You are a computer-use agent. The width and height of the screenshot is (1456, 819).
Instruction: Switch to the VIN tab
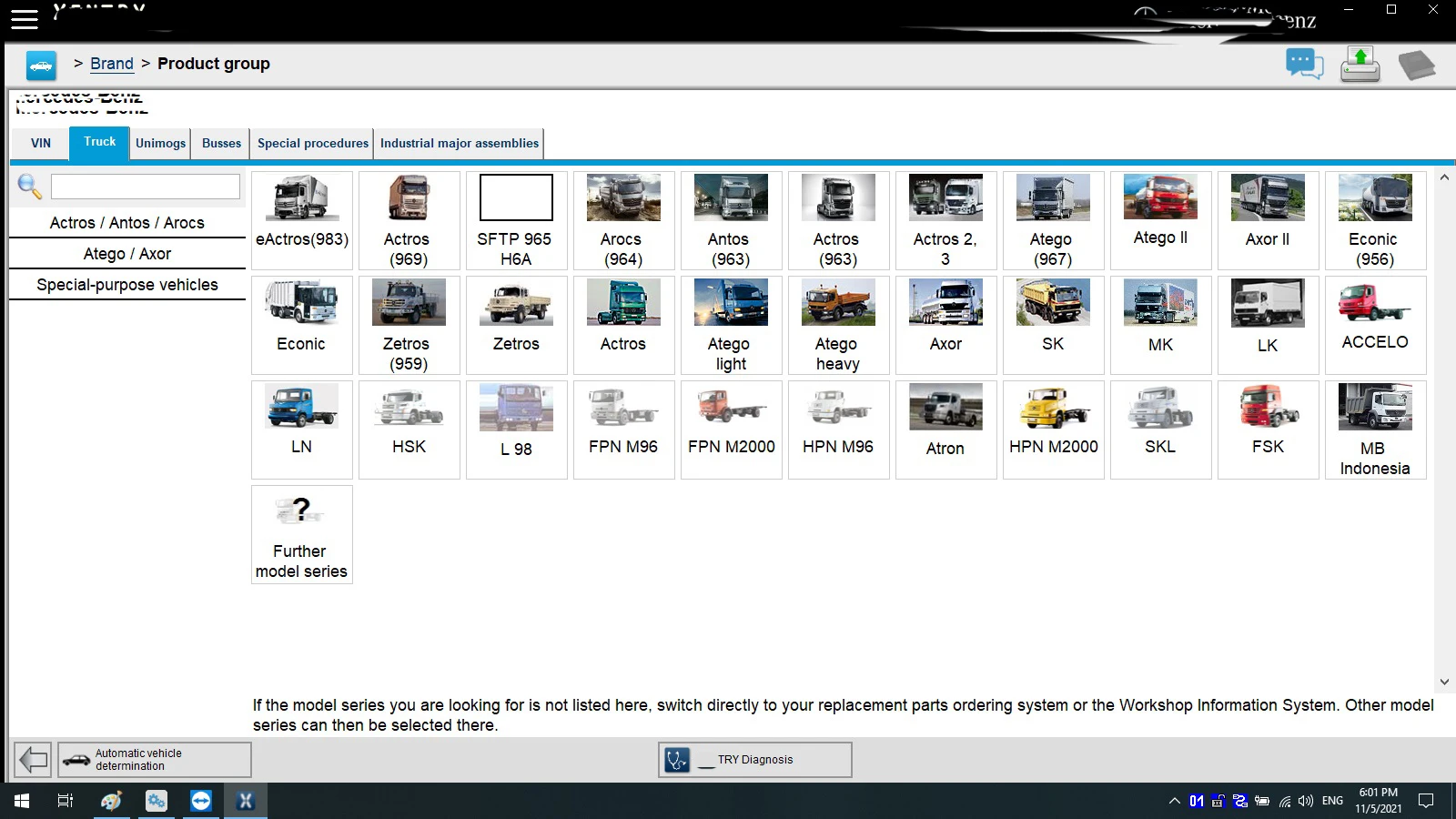[41, 143]
